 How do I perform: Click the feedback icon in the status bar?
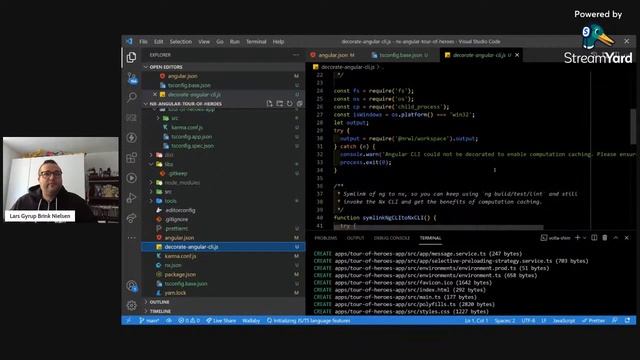point(615,321)
